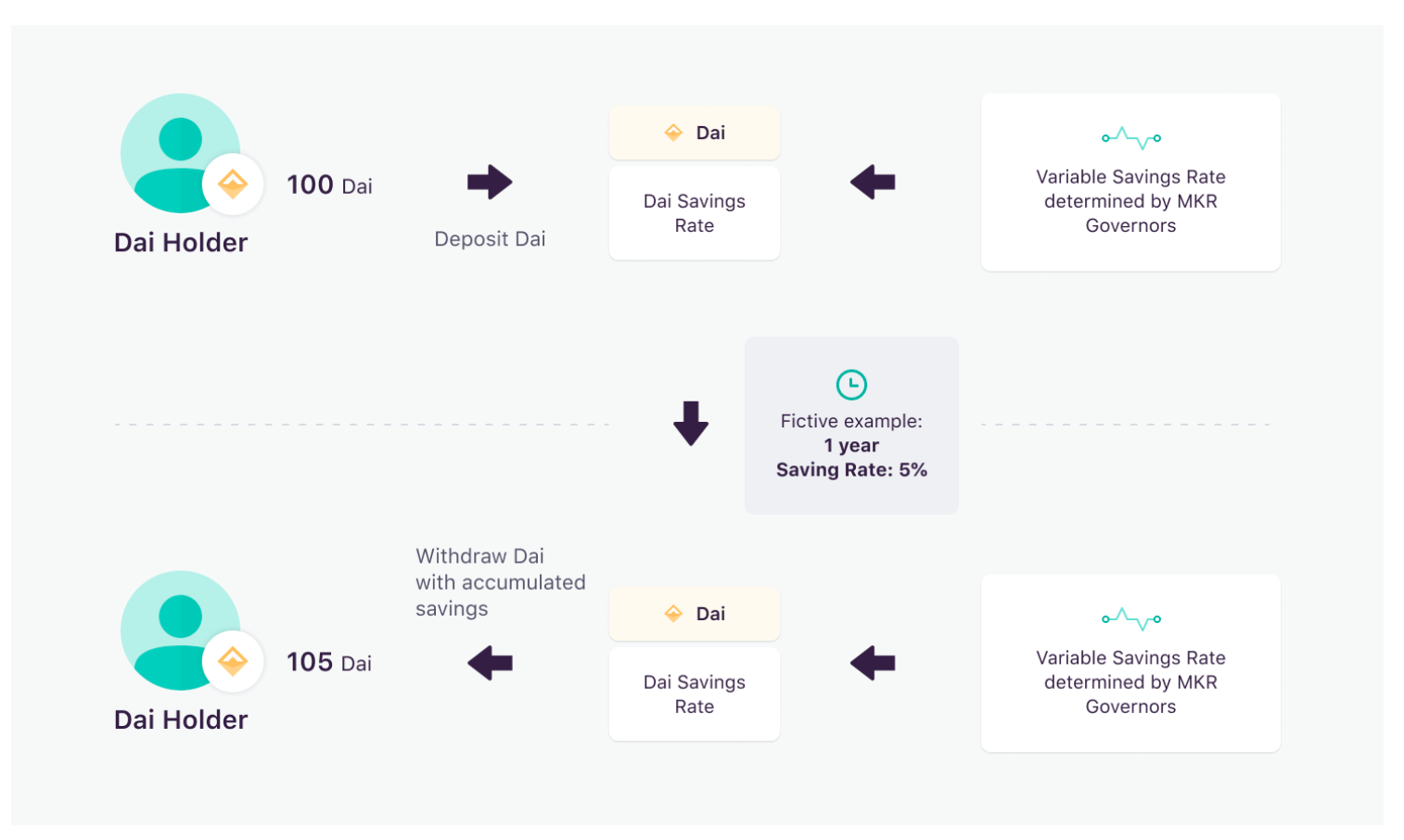Click the clock icon in Fictive example box
The image size is (1404, 840).
tap(851, 384)
